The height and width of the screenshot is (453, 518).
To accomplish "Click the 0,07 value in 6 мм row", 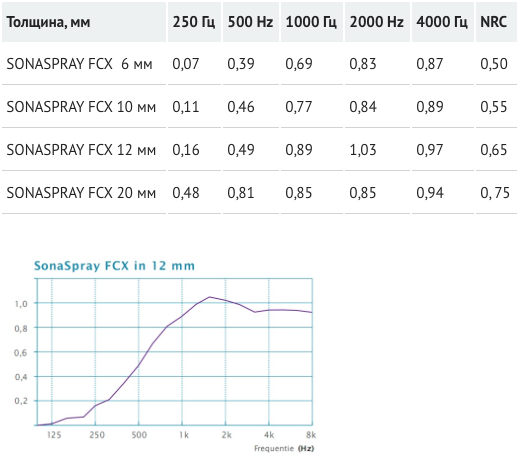I will click(186, 64).
